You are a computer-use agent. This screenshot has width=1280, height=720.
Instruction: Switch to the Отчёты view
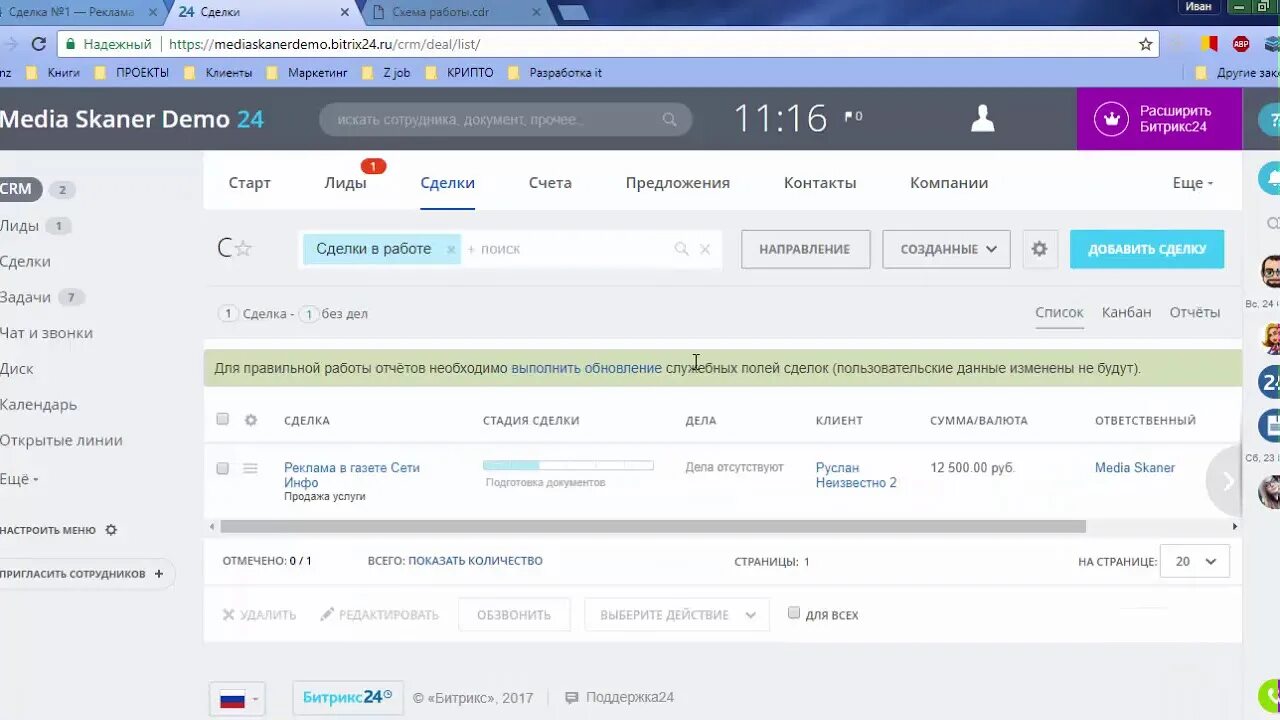[1195, 312]
